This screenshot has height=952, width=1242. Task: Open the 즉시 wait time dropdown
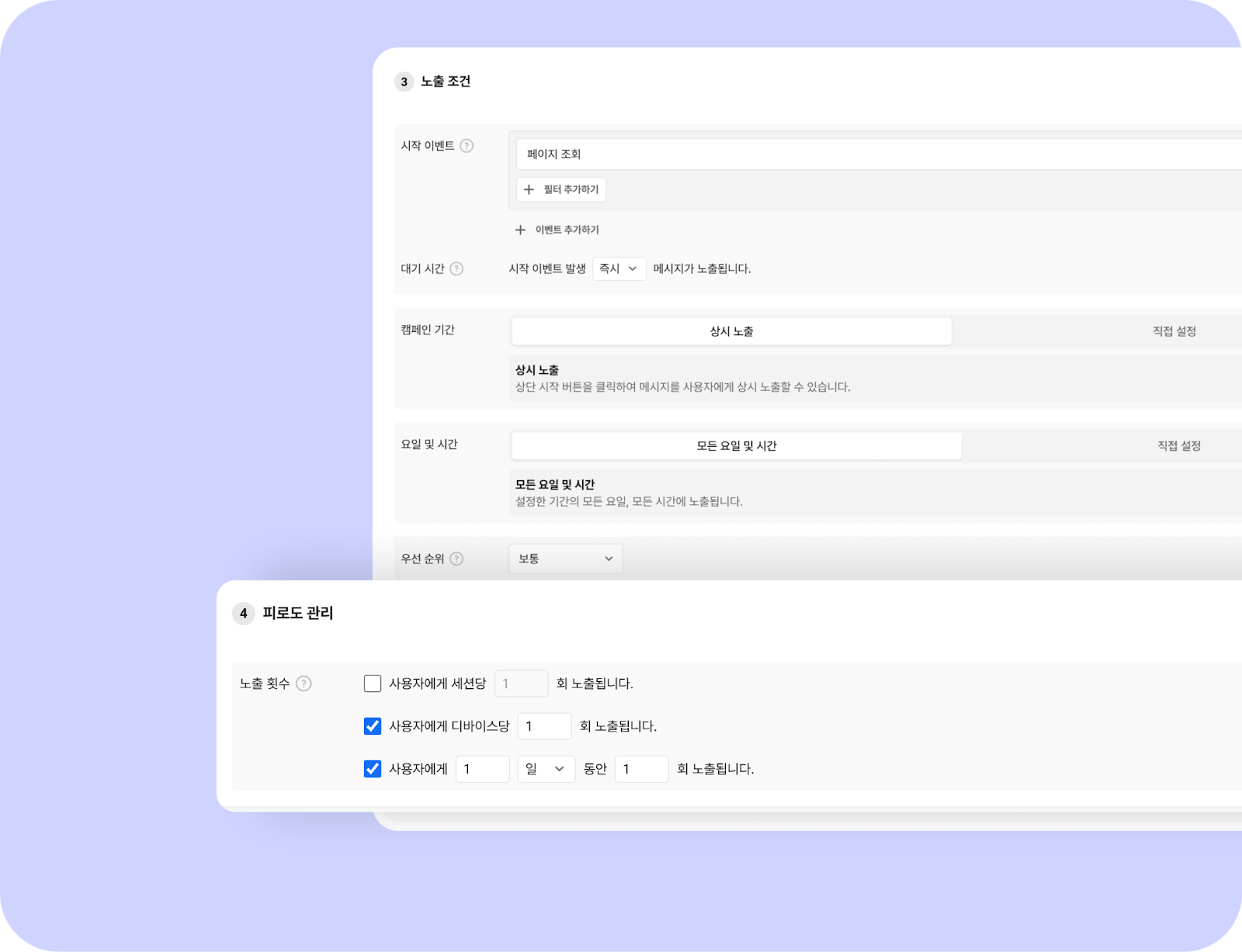point(619,268)
